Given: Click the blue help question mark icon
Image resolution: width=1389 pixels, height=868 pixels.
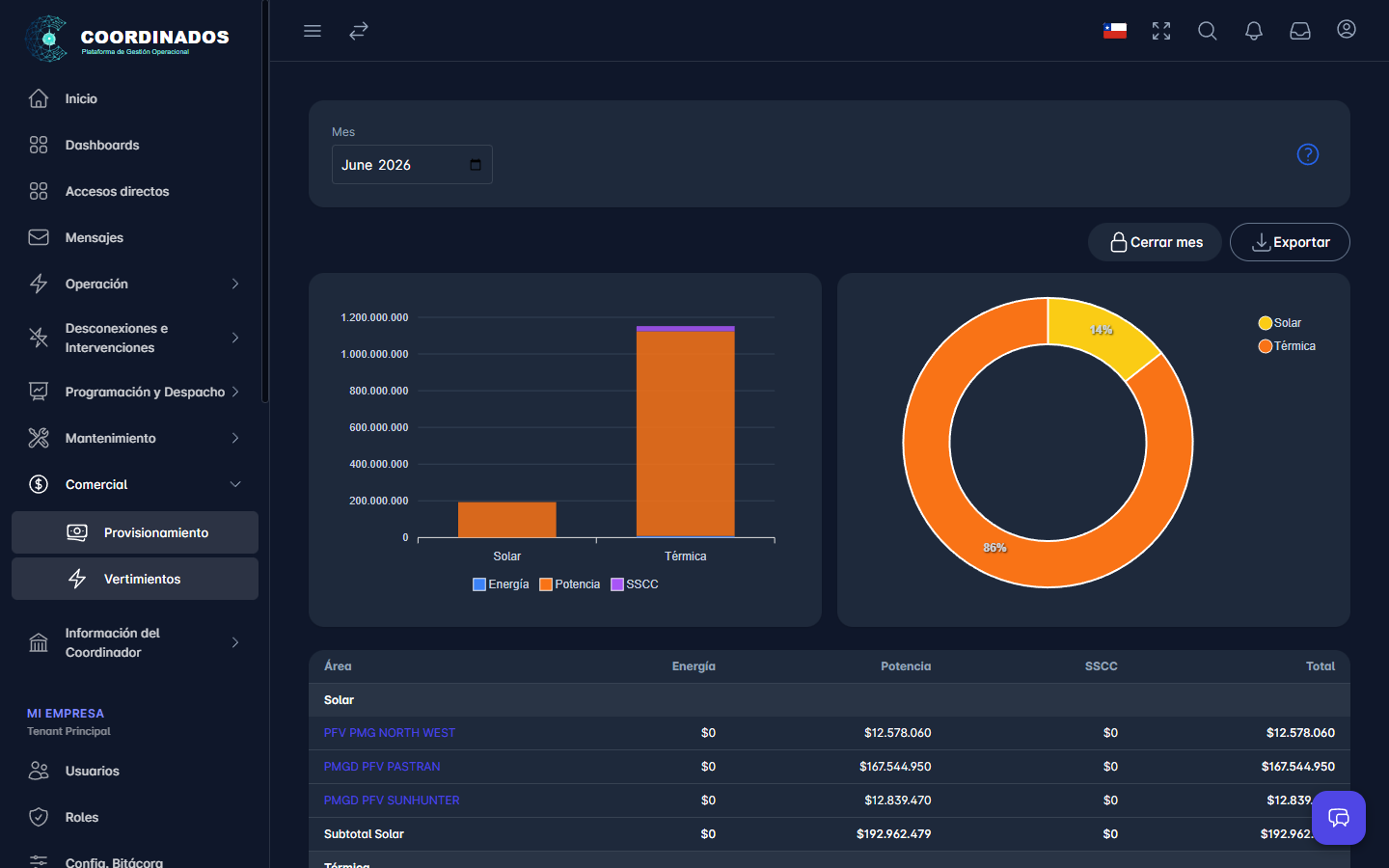Looking at the screenshot, I should click(1308, 154).
